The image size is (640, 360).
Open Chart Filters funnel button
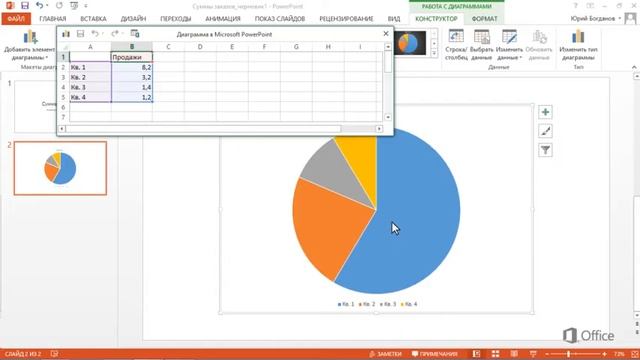point(545,150)
